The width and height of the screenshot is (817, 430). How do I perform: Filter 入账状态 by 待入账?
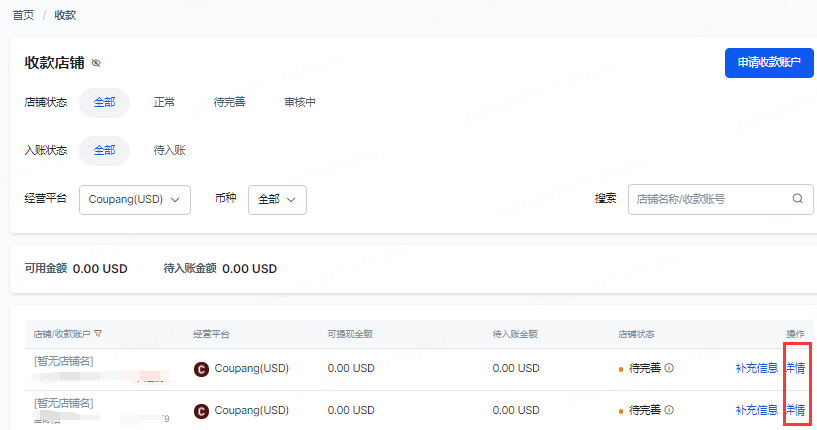169,151
